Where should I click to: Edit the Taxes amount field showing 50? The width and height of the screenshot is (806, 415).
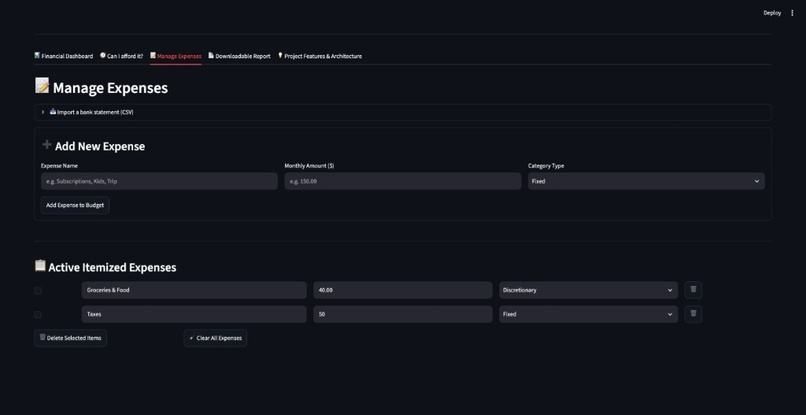(403, 314)
